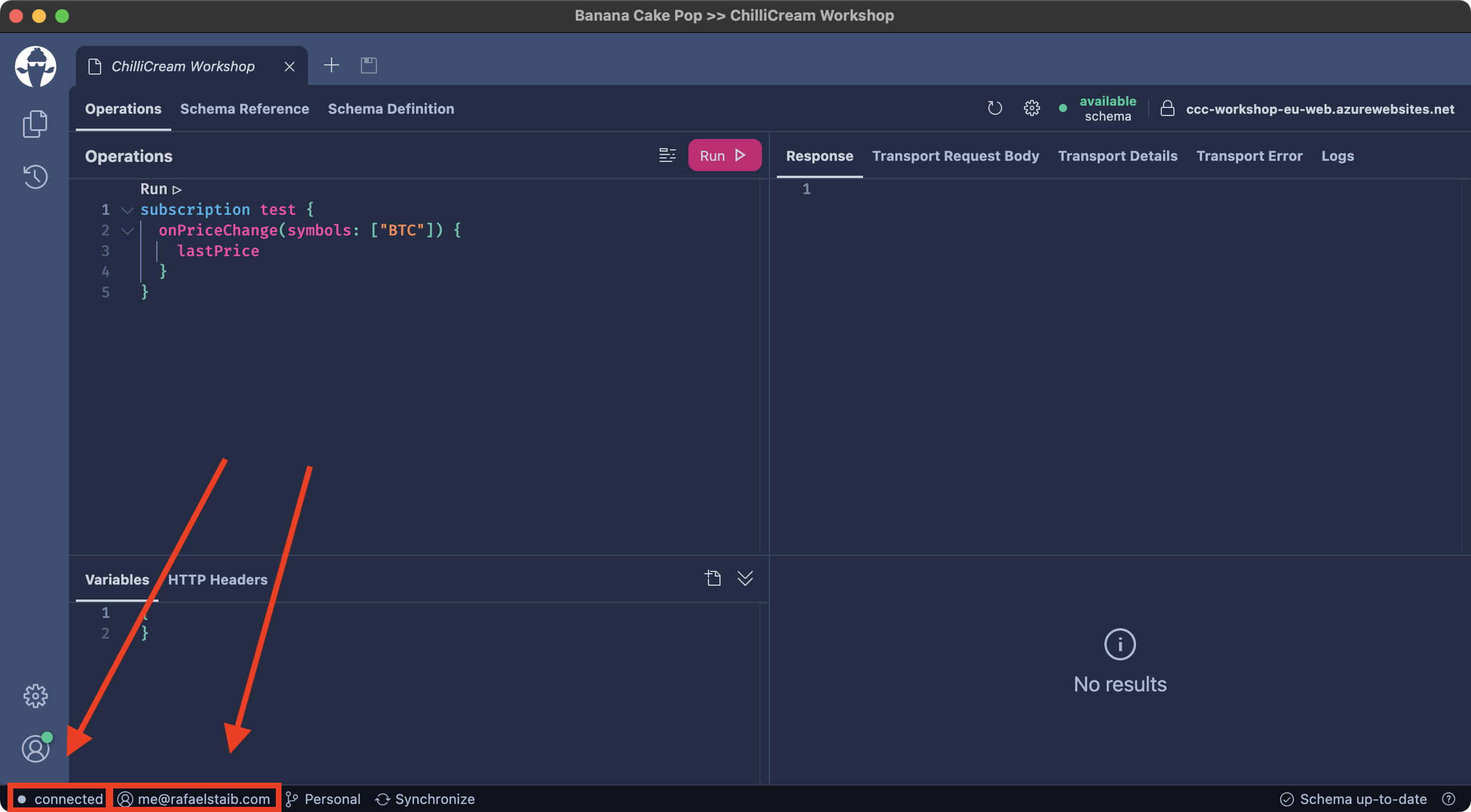
Task: Click the connected status indicator
Action: coord(60,799)
